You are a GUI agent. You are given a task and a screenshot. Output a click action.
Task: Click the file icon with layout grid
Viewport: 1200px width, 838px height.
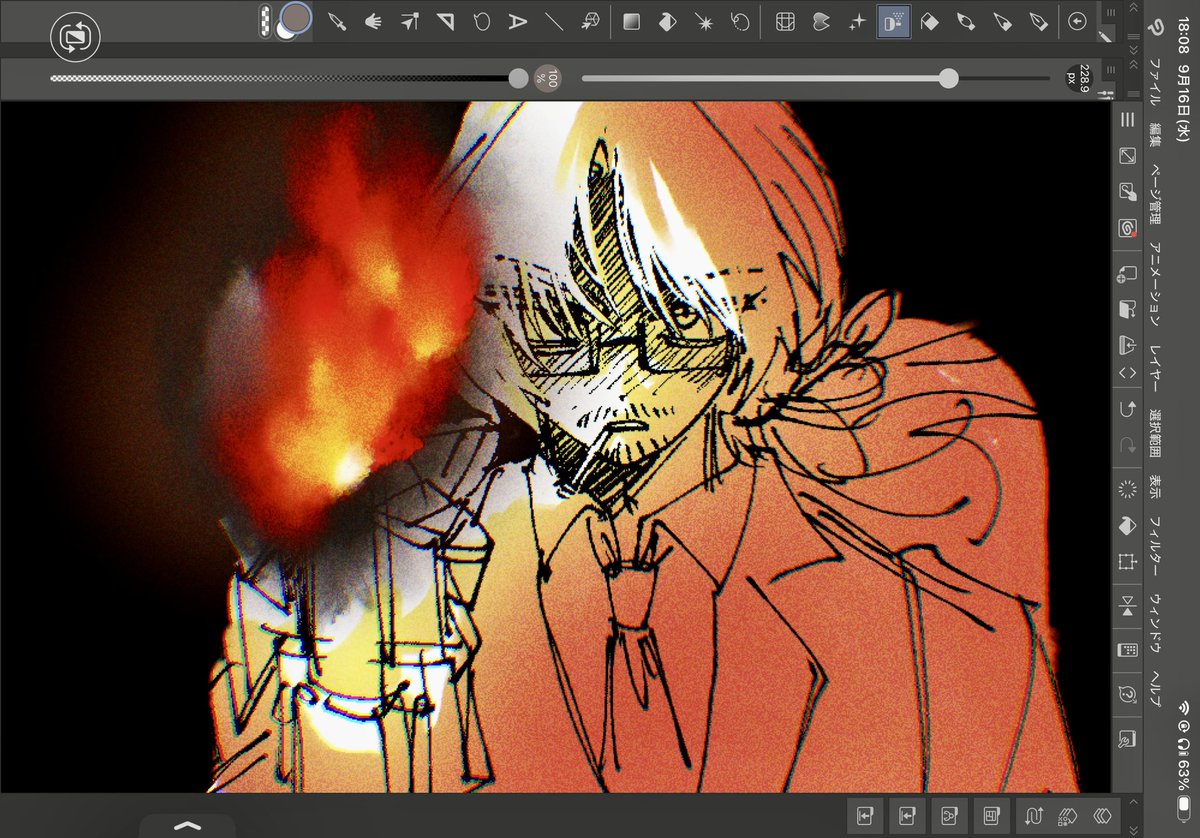pos(991,815)
